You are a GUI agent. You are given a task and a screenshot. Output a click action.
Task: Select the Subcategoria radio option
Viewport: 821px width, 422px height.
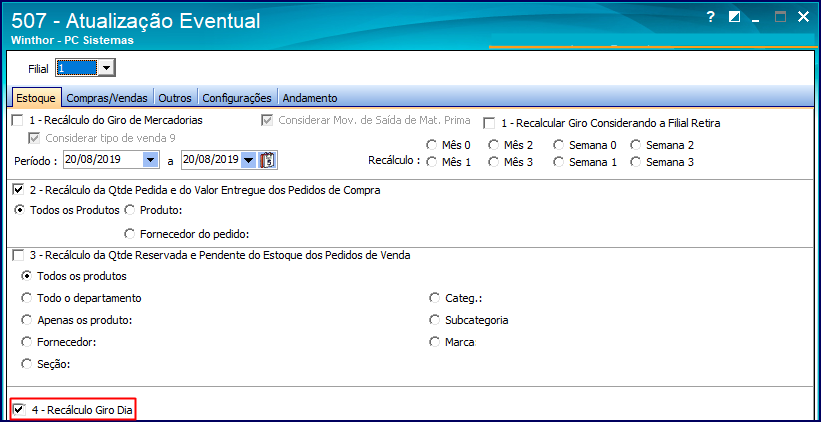coord(435,320)
